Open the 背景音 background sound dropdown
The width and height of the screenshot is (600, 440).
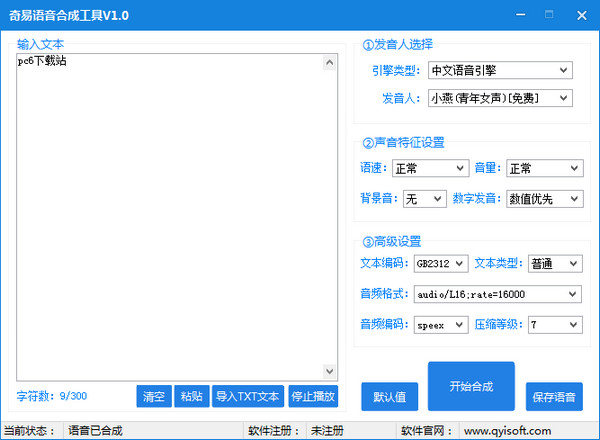(x=424, y=199)
